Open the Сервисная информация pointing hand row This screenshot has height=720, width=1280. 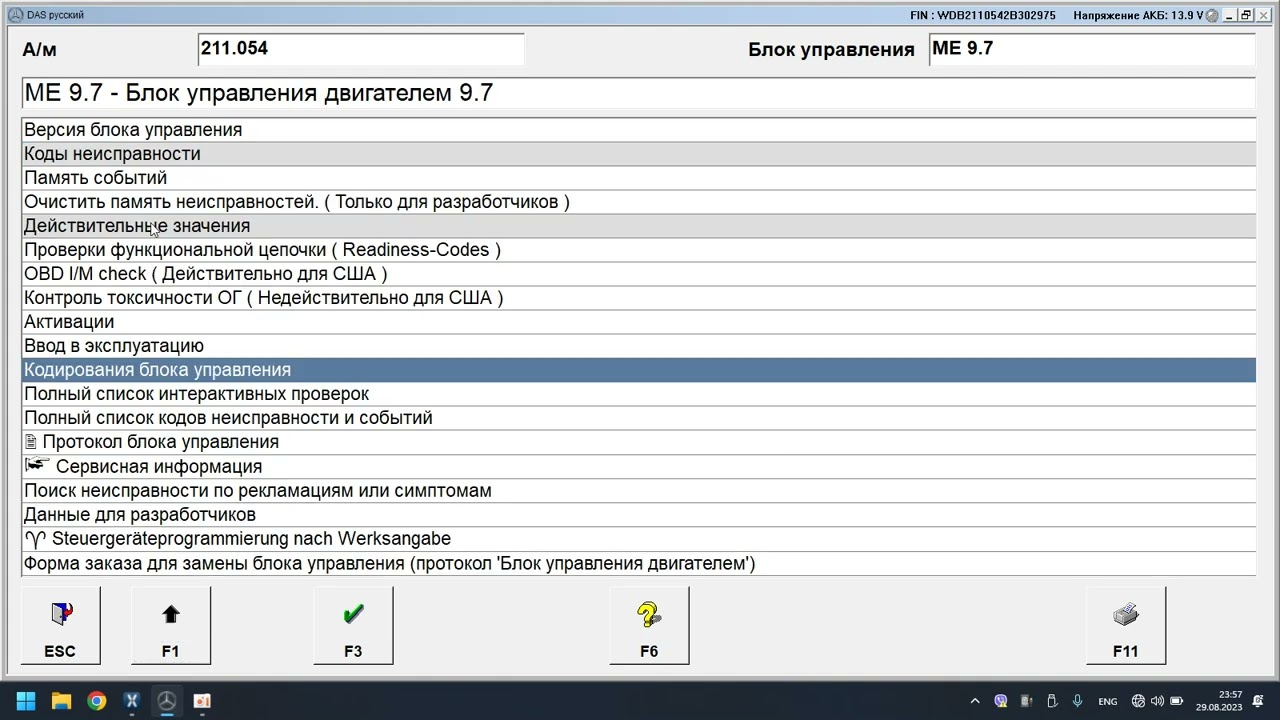click(639, 466)
